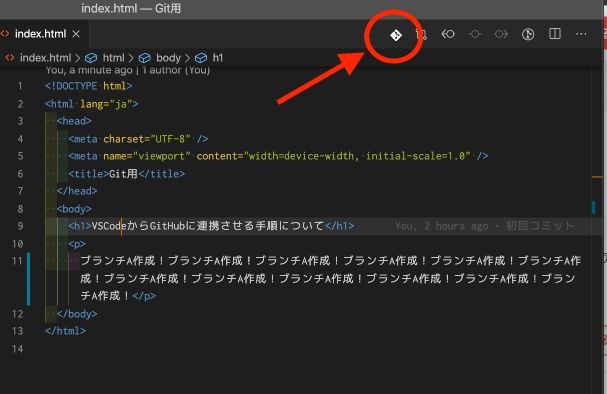Viewport: 607px width, 394px height.
Task: Open changes with previous revision arrow icon
Action: 448,34
